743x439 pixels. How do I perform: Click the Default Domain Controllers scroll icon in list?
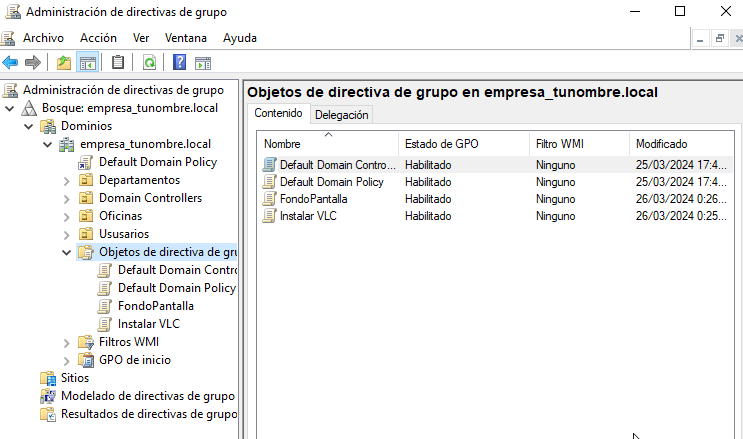270,165
